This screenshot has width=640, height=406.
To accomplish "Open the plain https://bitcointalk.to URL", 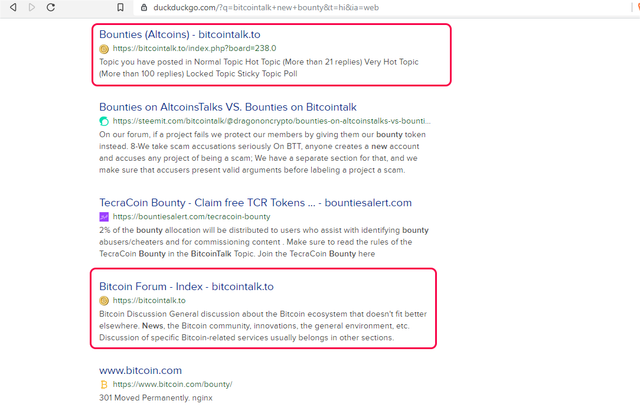I will pyautogui.click(x=149, y=300).
